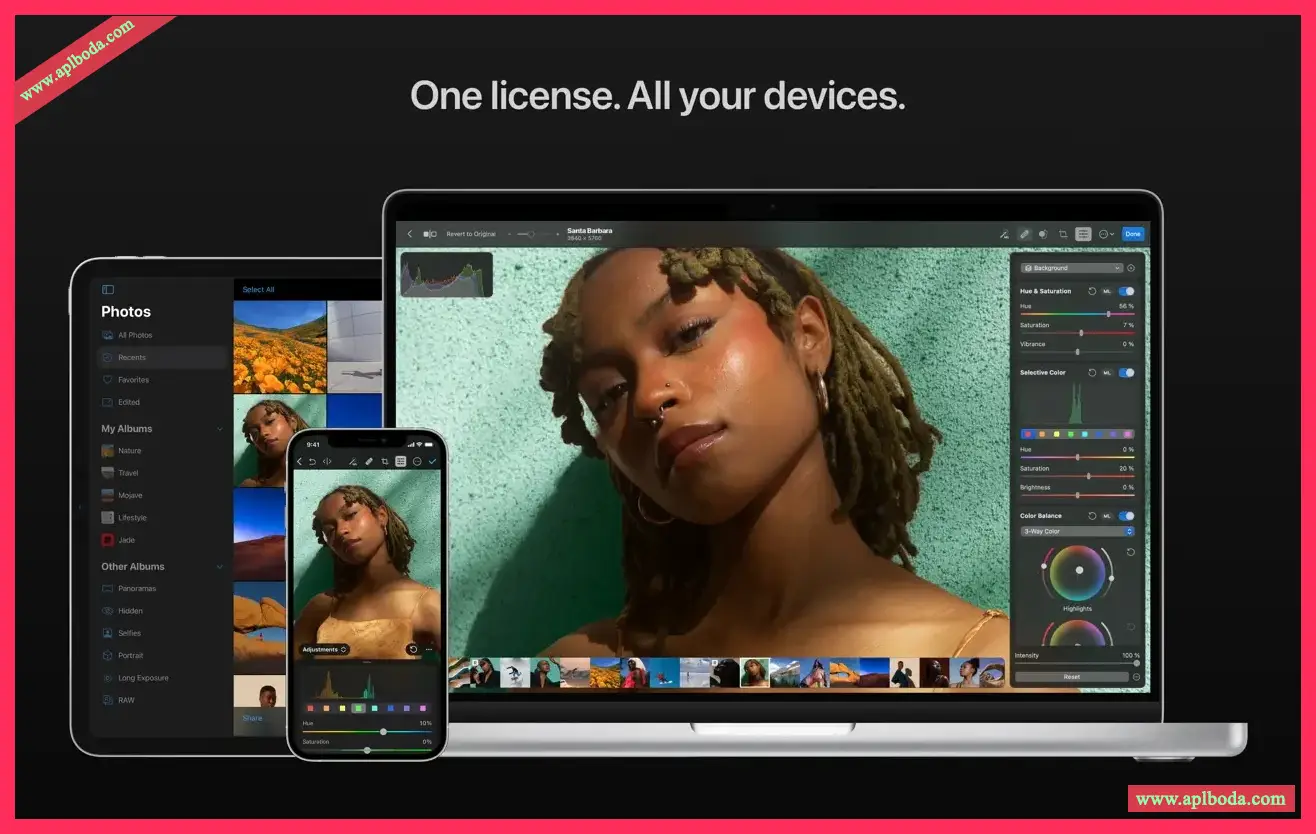This screenshot has height=834, width=1316.
Task: Select Favorites in the iPad sidebar
Action: pyautogui.click(x=133, y=380)
